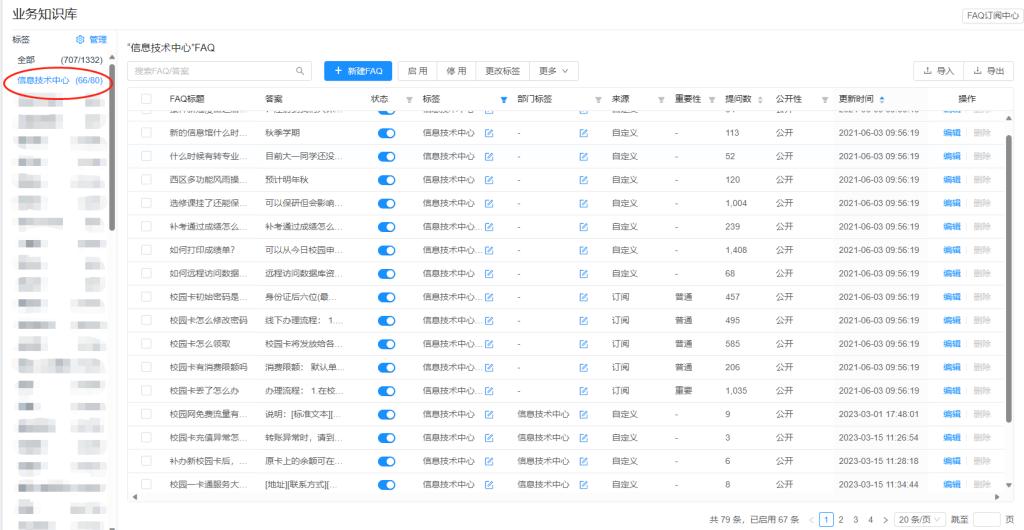Toggle status switch for 校园卡怎么修改密码

point(385,320)
